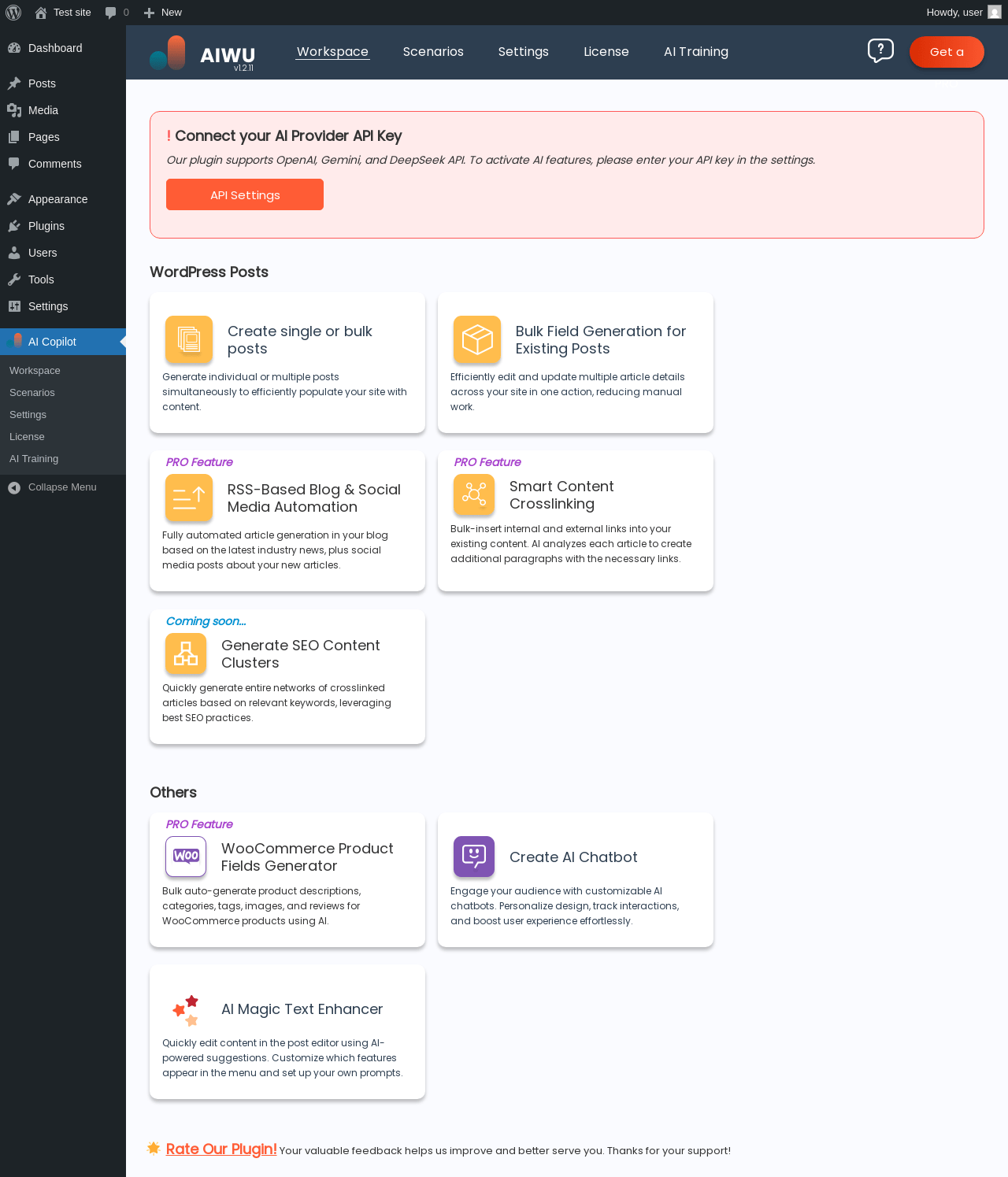Click the AI Magic Text Enhancer stars icon
Screen dimensions: 1008x1177
(186, 1010)
